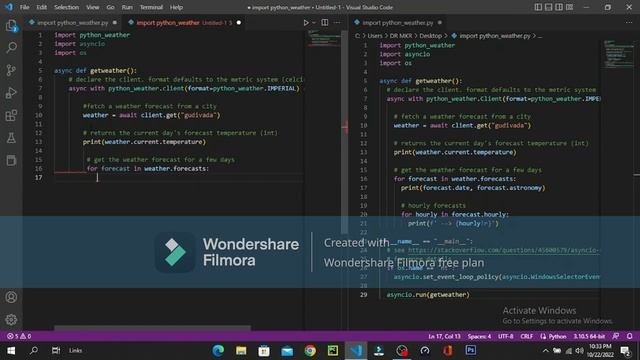Place cursor on line 17 in the left editor
This screenshot has height=360, width=640.
coord(180,178)
